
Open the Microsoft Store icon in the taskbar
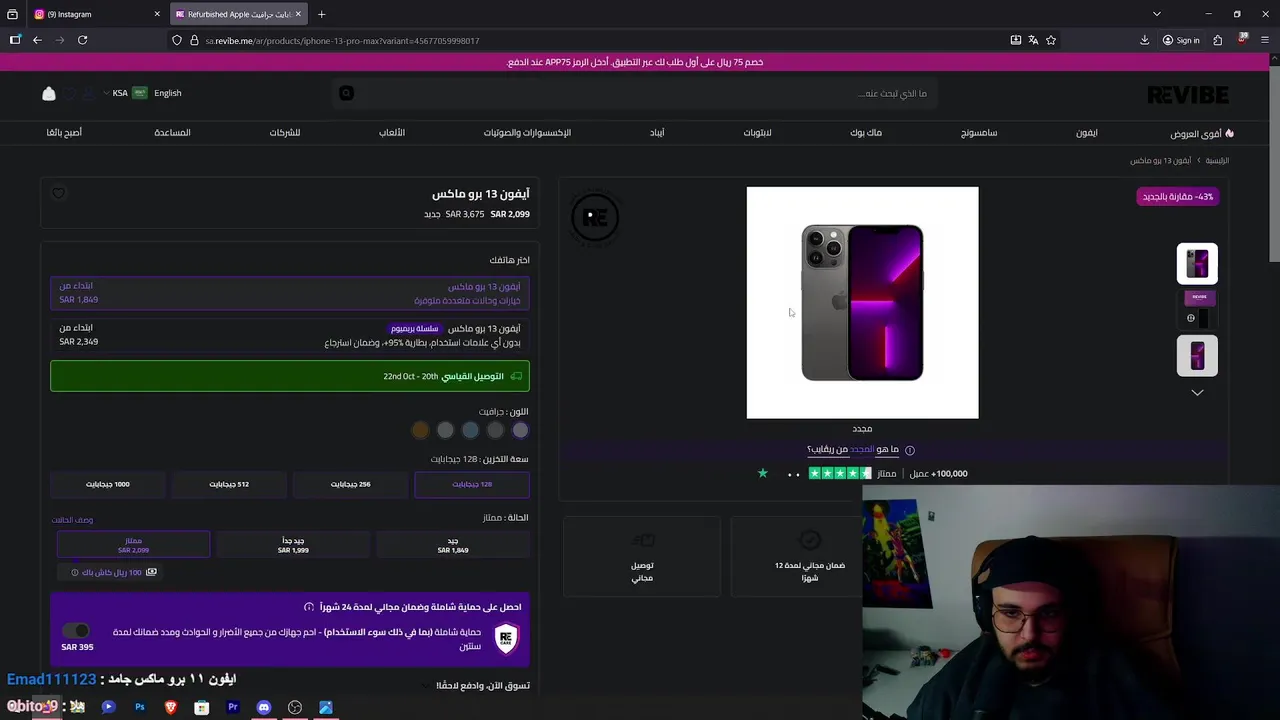tap(202, 707)
